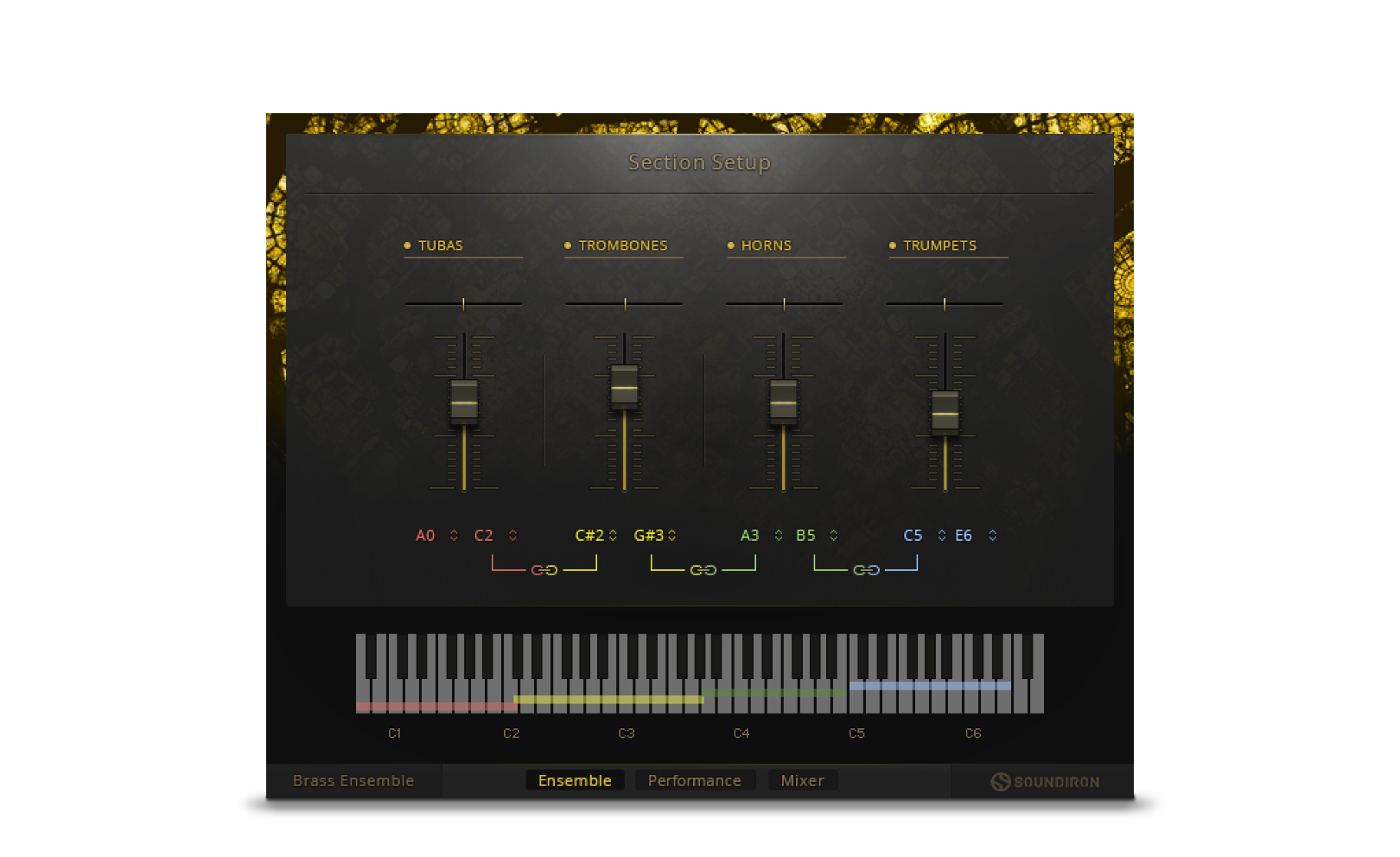Viewport: 1400px width, 857px height.
Task: Click stepper arrows beside Tubas C2 value
Action: 512,536
